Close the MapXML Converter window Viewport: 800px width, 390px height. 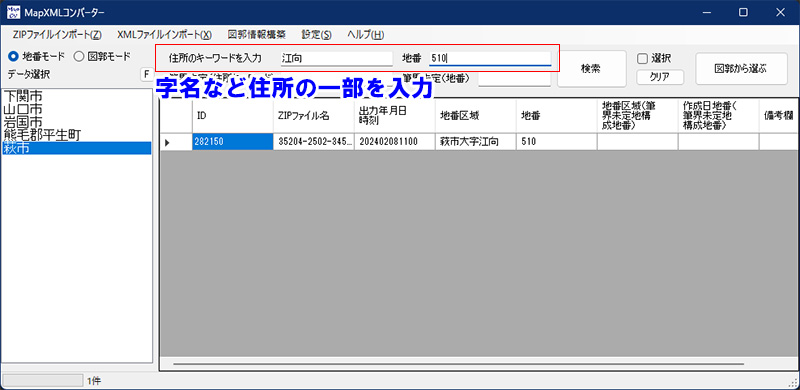coord(781,12)
